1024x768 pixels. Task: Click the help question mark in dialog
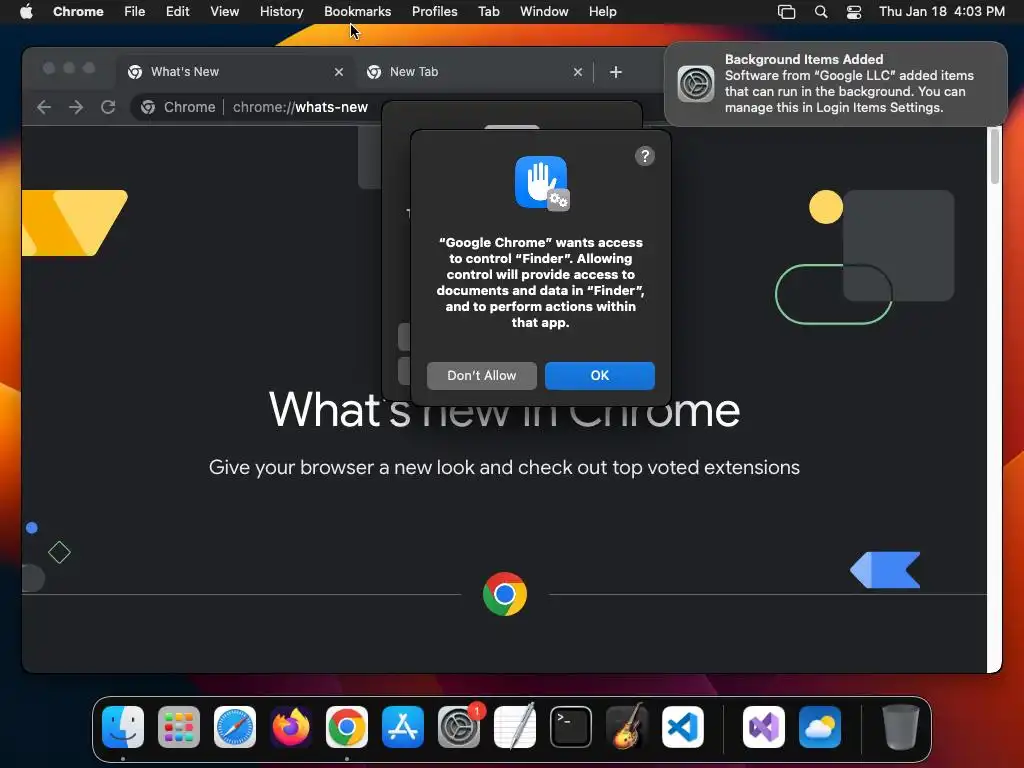[645, 156]
